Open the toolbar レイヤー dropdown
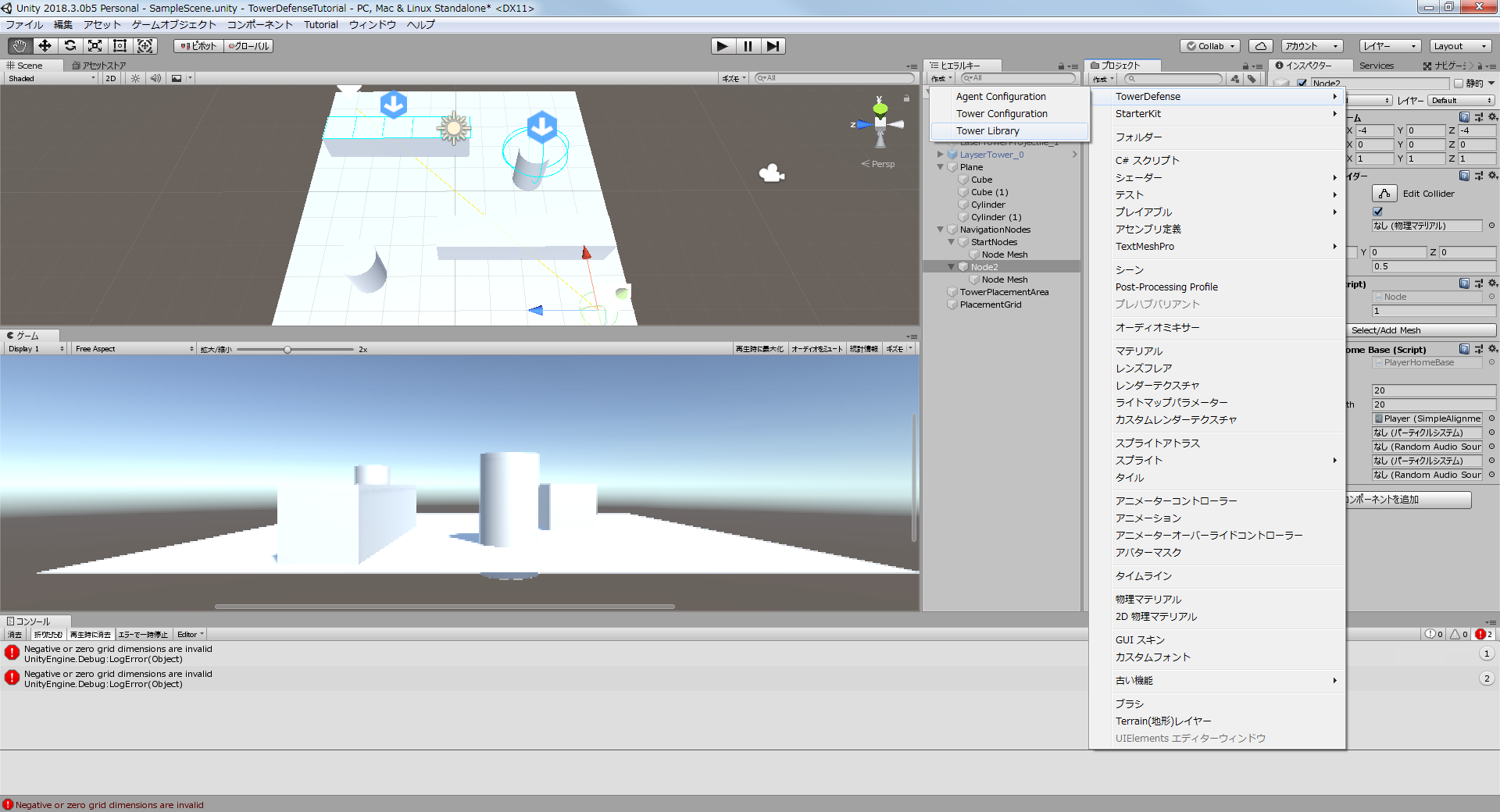Image resolution: width=1500 pixels, height=812 pixels. [x=1390, y=46]
